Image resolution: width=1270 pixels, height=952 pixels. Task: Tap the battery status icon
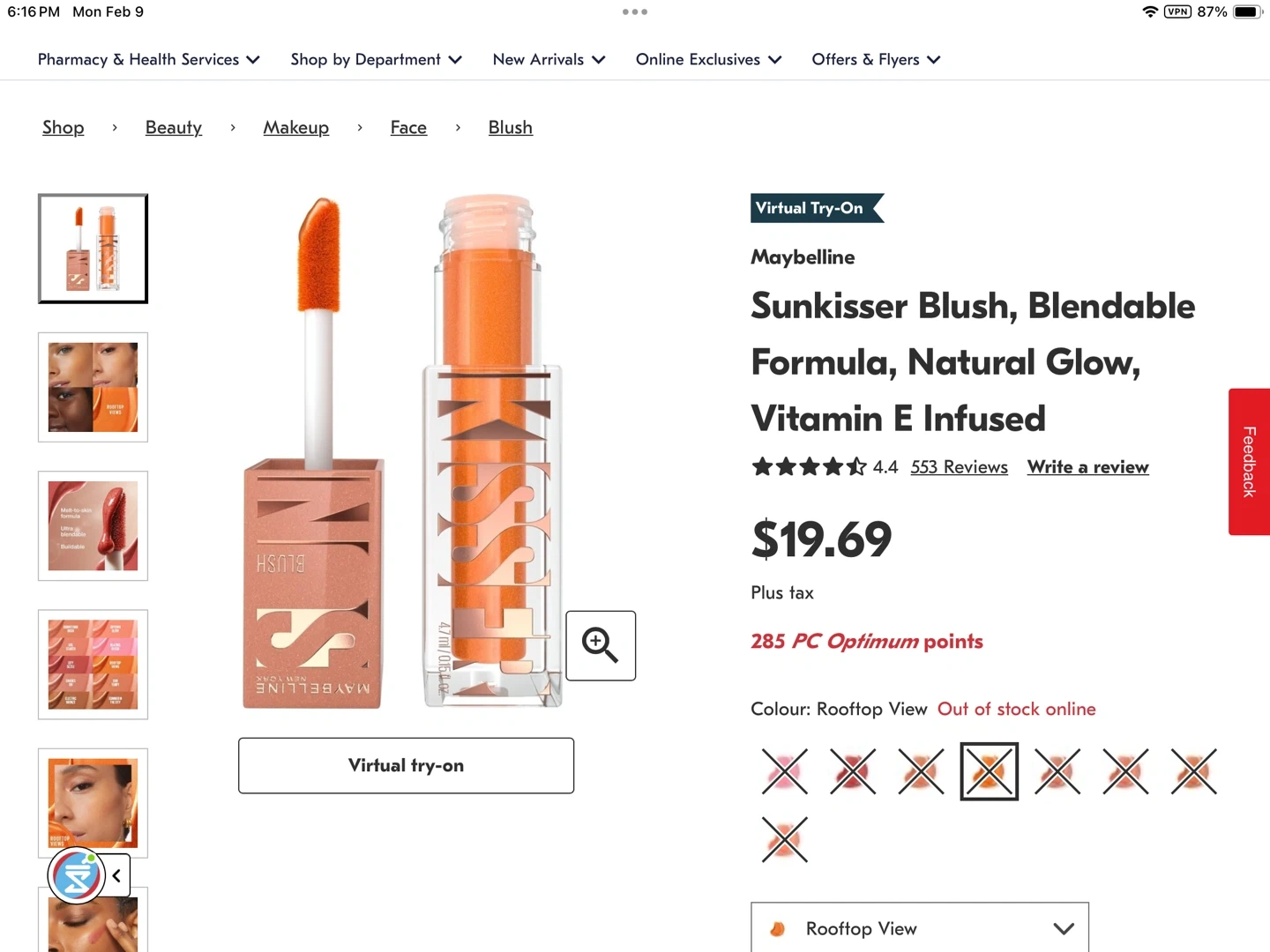(1247, 12)
